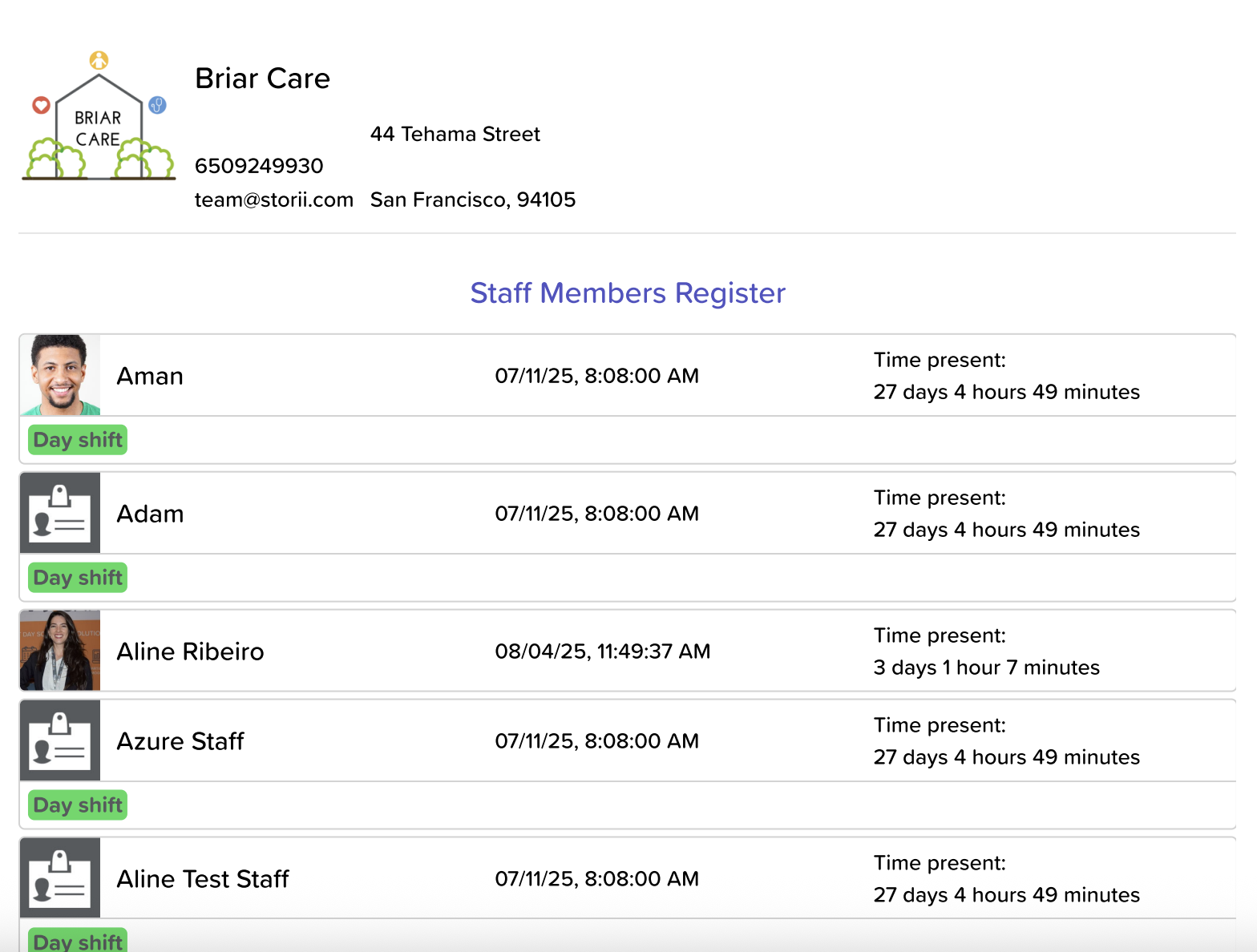This screenshot has height=952, width=1257.
Task: Select the name Adam in the register
Action: tap(151, 514)
